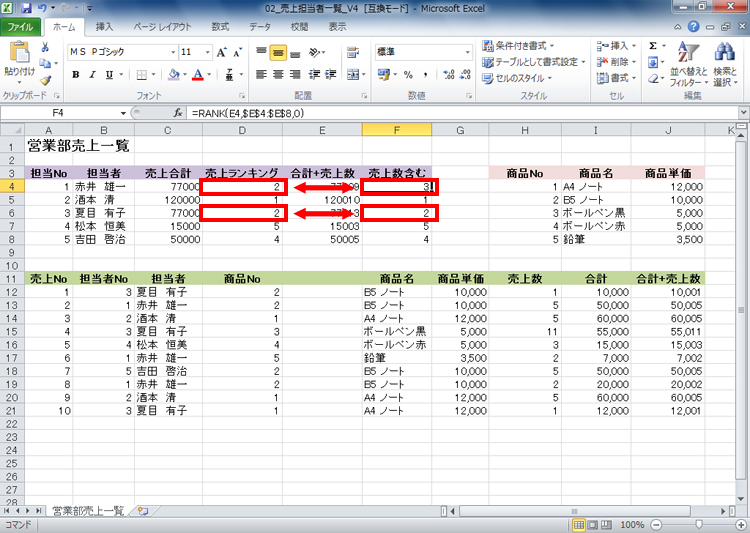Click the formula bar with RANK formula
This screenshot has height=533, width=750.
[x=462, y=113]
